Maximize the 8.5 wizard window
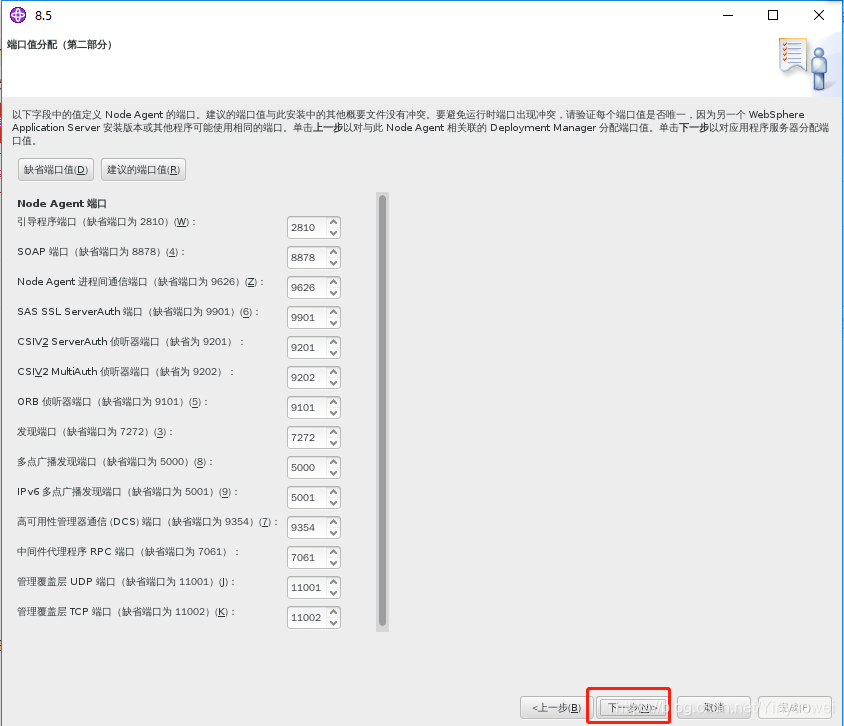844x726 pixels. 773,15
